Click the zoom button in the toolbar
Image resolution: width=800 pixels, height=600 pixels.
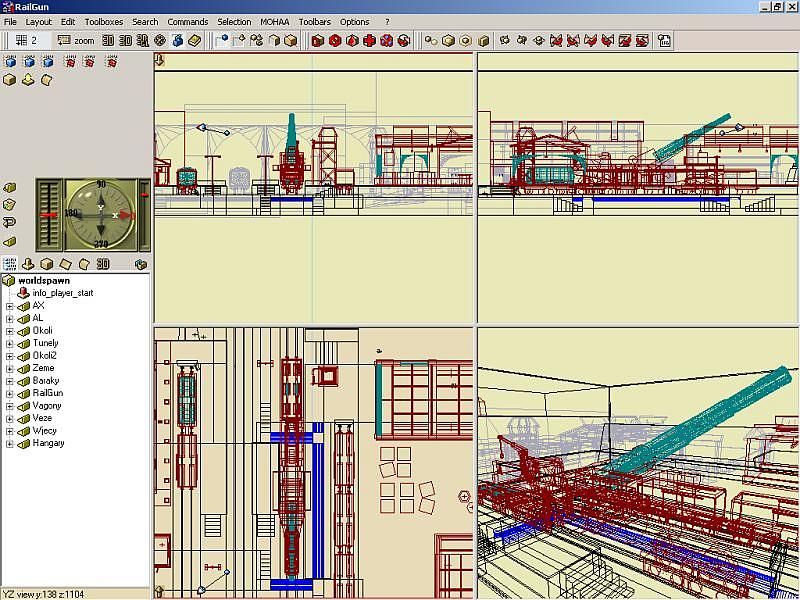coord(76,40)
